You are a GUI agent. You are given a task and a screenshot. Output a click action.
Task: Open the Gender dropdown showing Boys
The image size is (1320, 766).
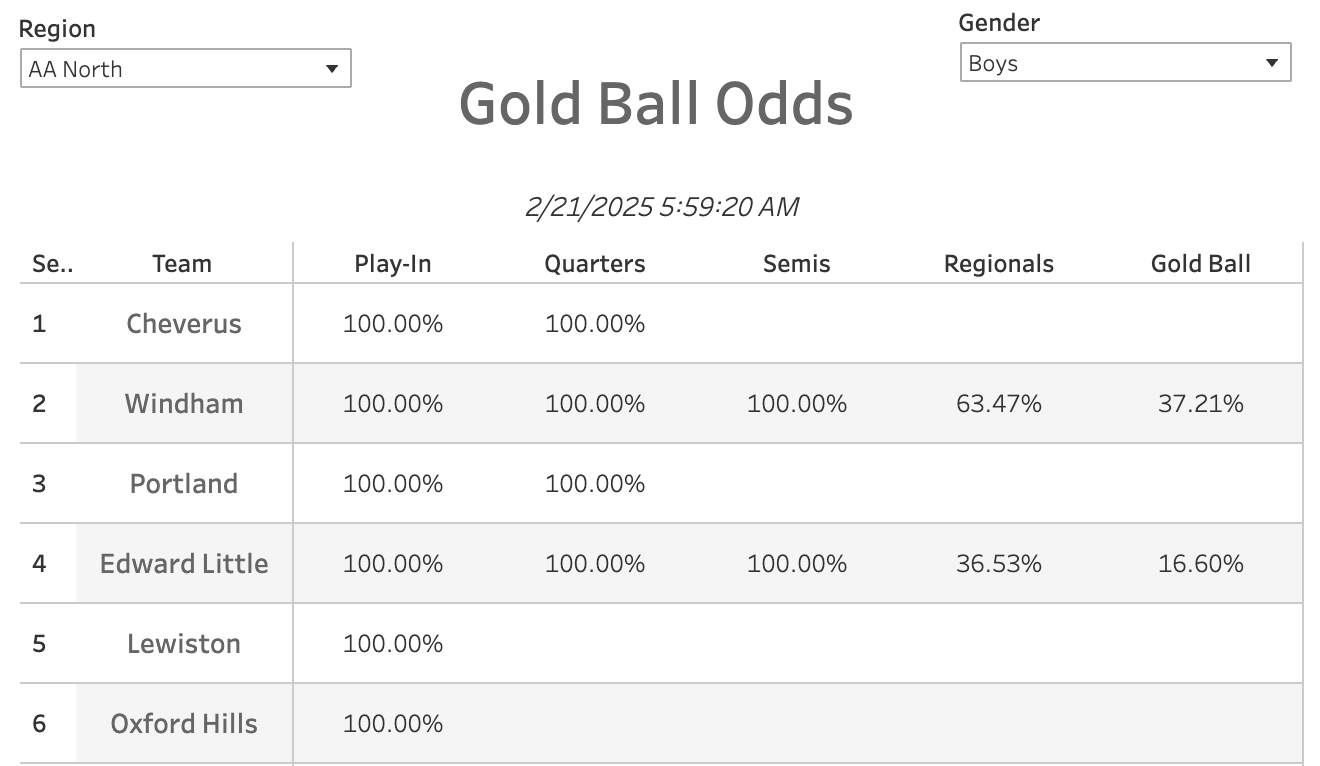pos(1125,63)
